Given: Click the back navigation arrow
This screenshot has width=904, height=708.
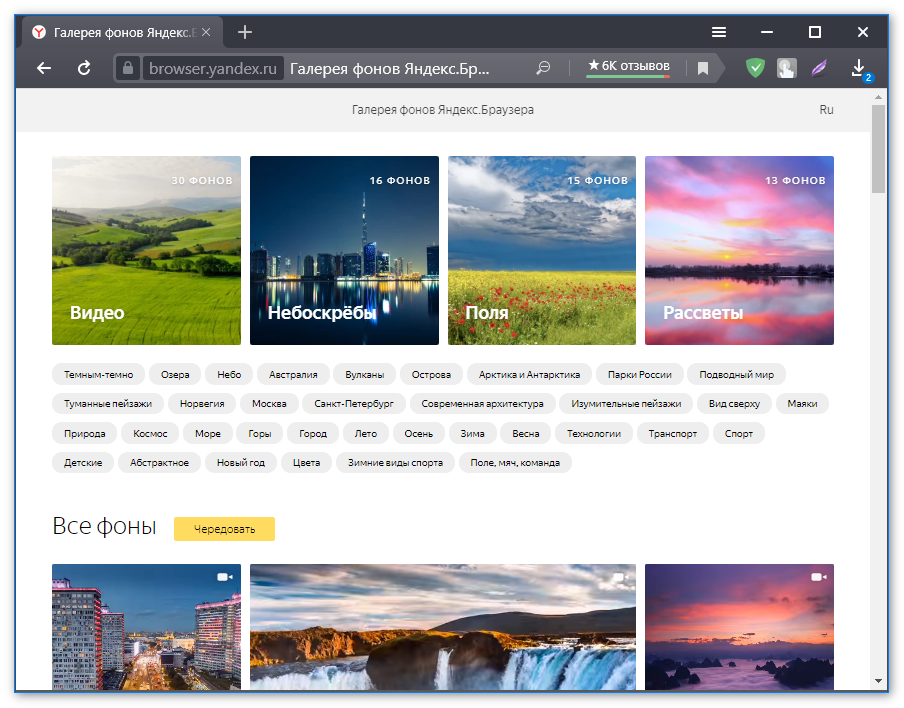Looking at the screenshot, I should 43,68.
